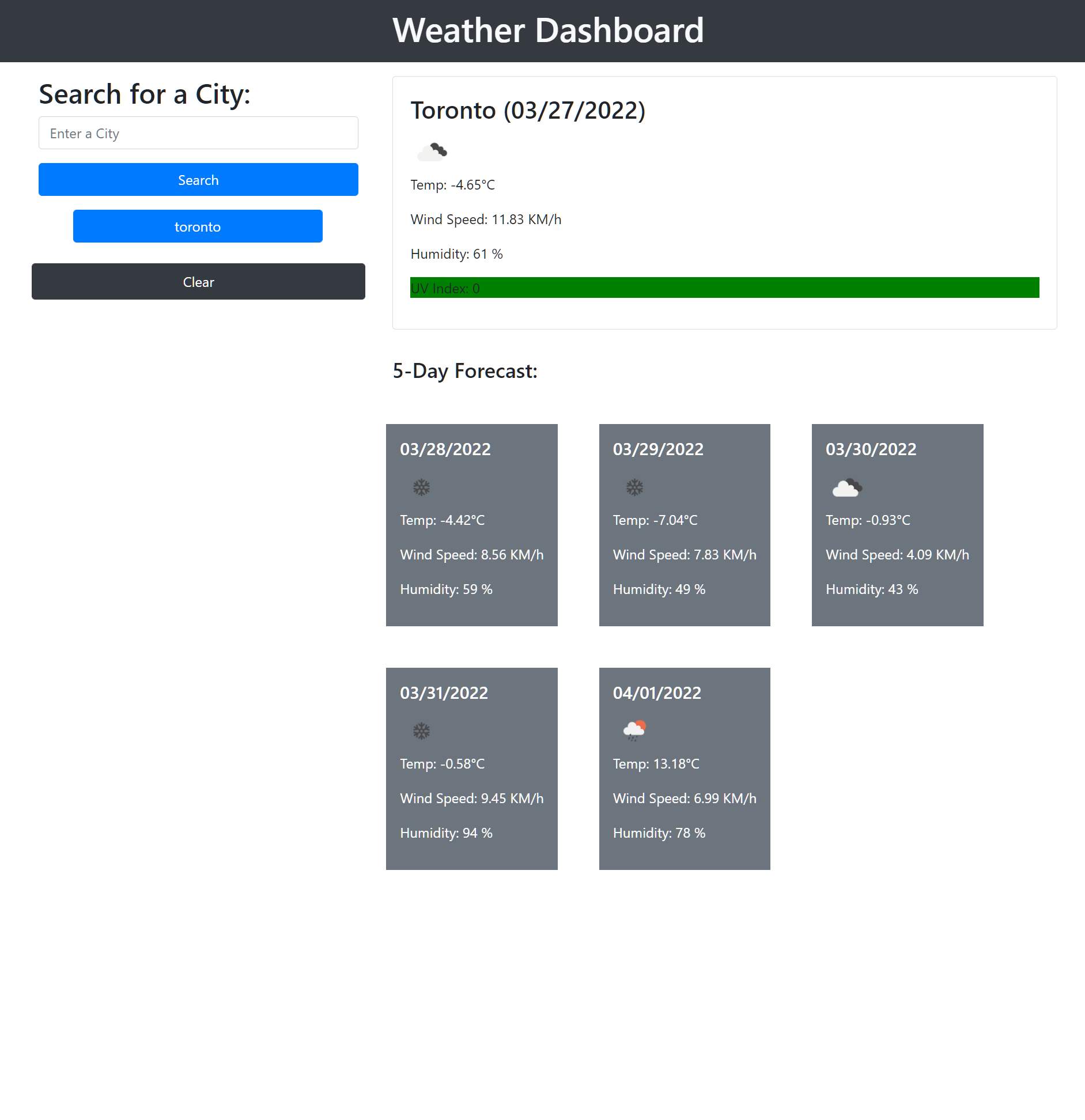Click the 03/31/2022 date label
Screen dimensions: 1085x1120
(x=444, y=693)
